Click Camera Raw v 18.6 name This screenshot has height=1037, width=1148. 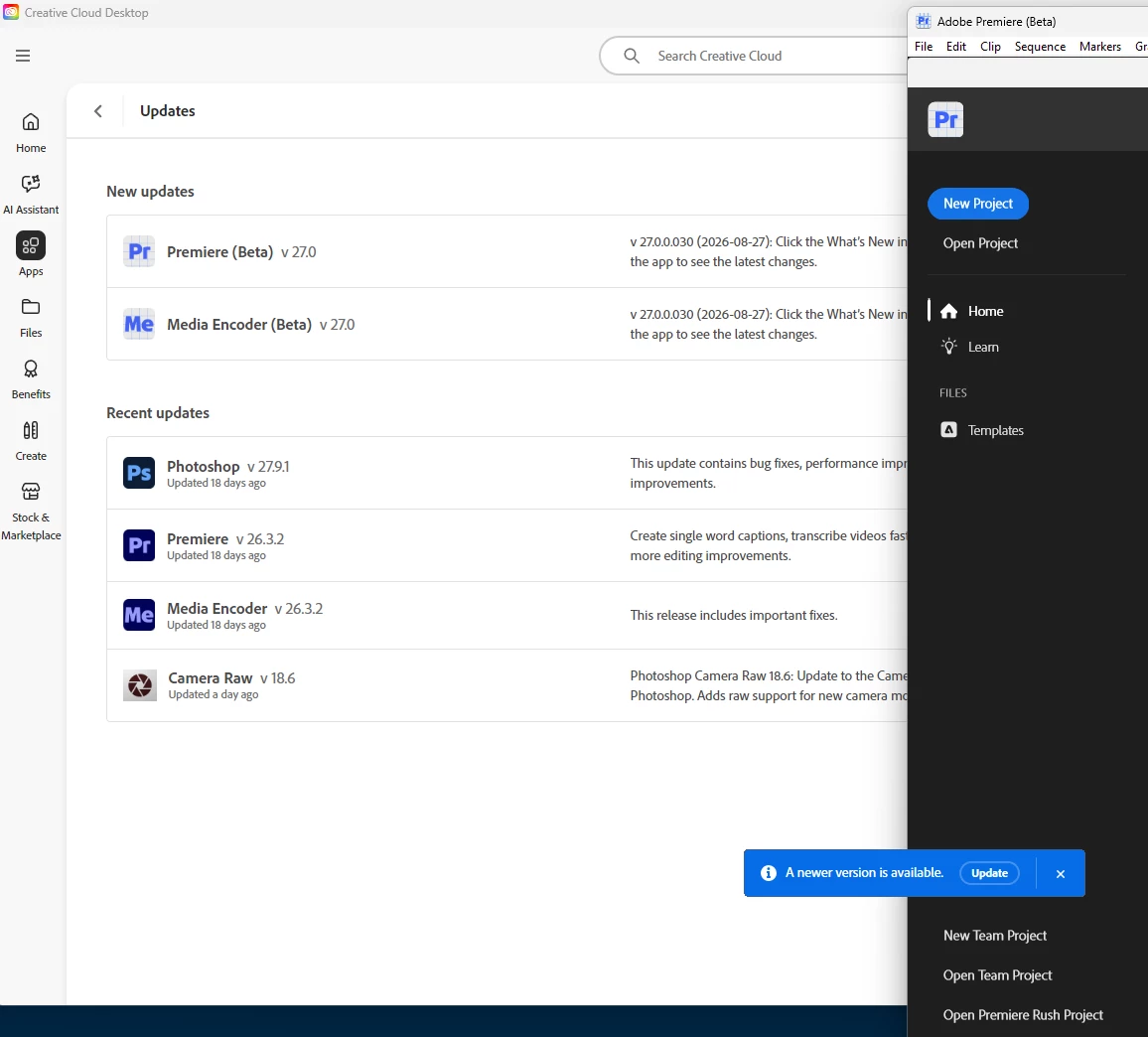(x=231, y=678)
